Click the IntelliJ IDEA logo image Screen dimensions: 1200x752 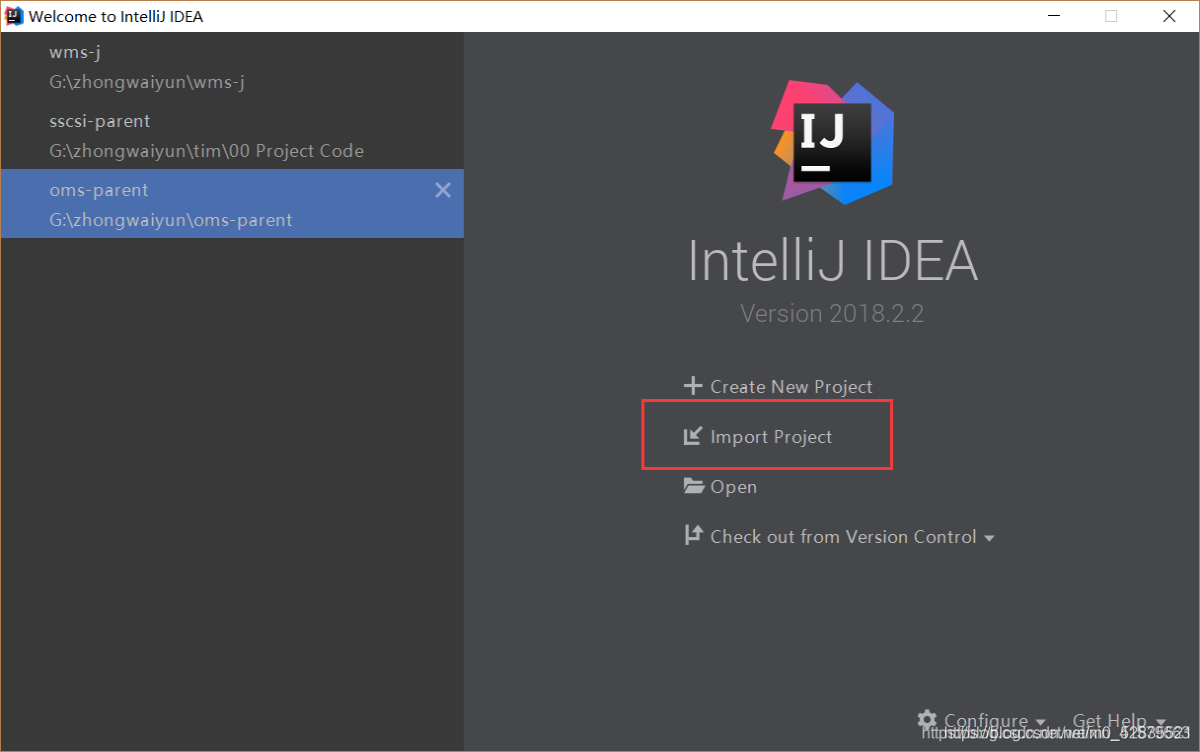pyautogui.click(x=832, y=142)
